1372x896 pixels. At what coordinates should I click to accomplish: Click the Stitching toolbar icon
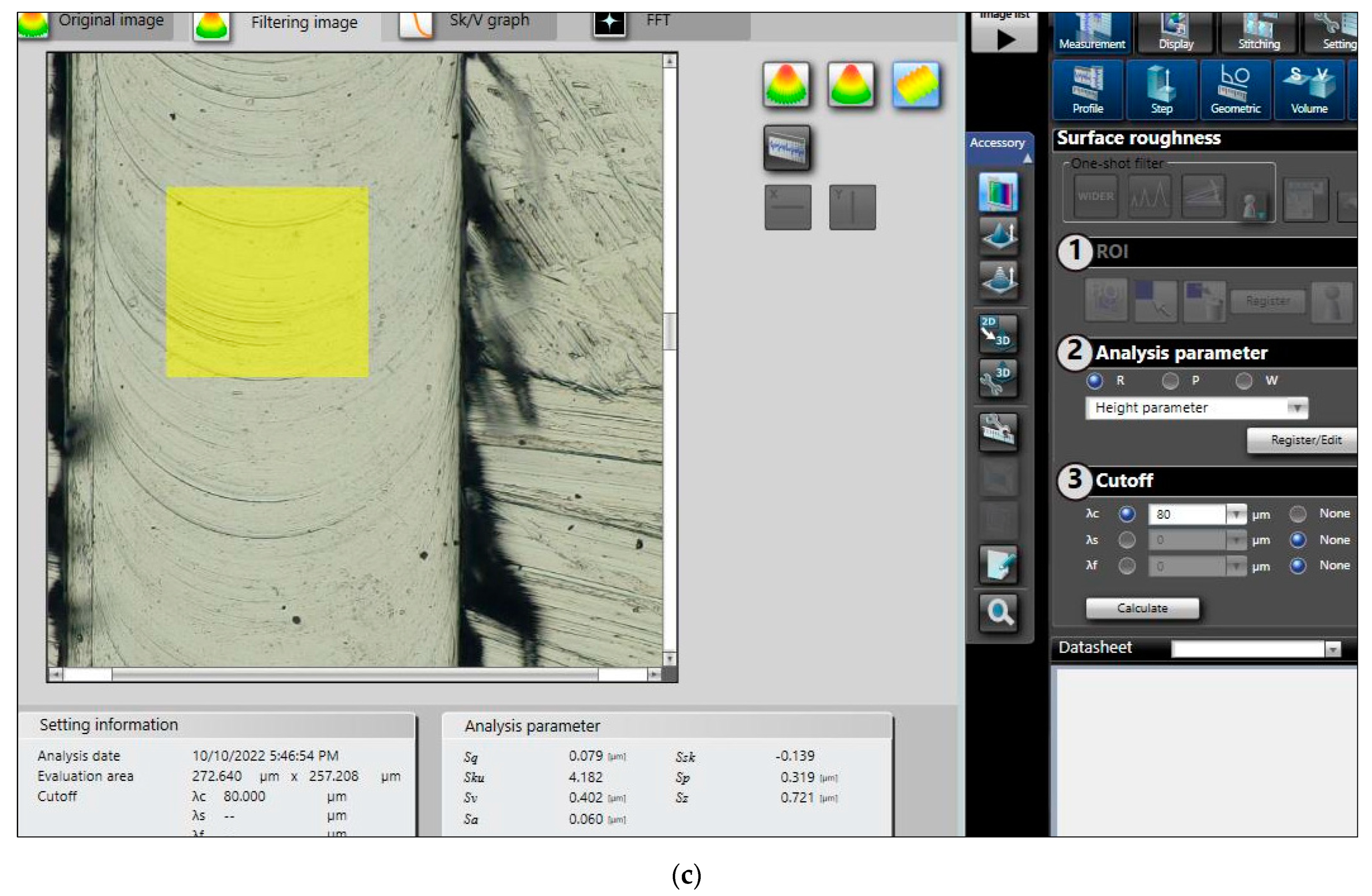coord(1258,32)
